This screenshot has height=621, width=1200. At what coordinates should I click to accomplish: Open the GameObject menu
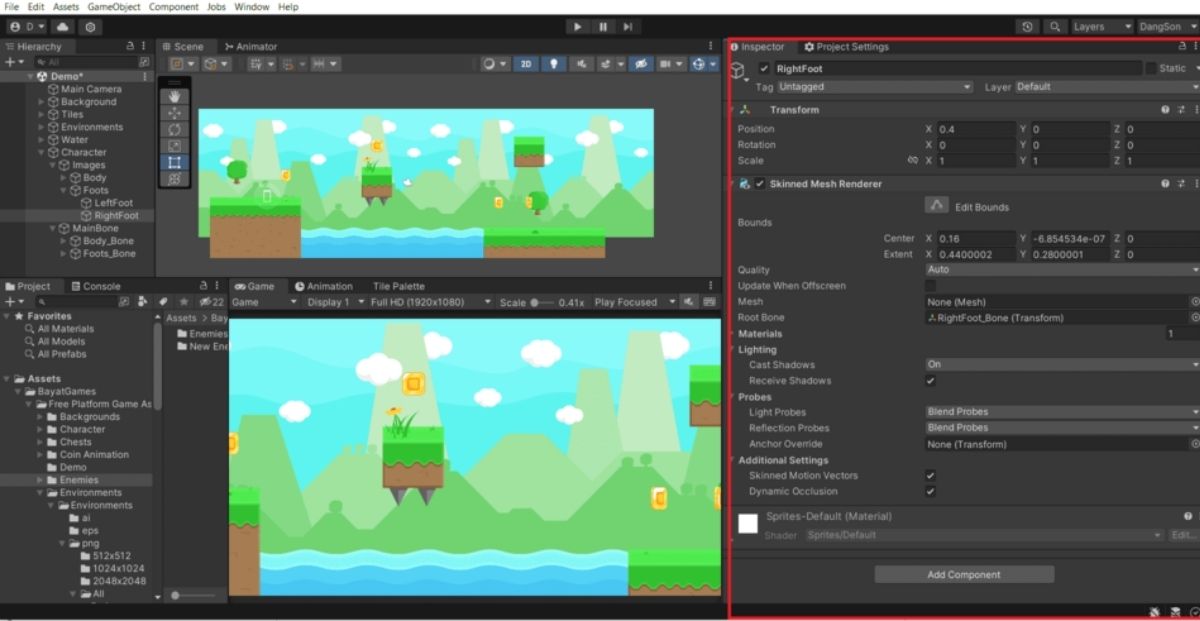coord(115,7)
